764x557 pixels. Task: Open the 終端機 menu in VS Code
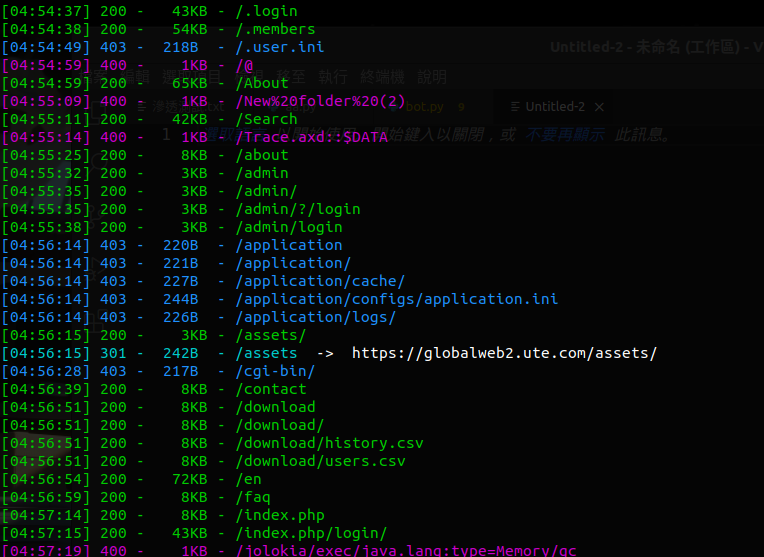click(382, 77)
